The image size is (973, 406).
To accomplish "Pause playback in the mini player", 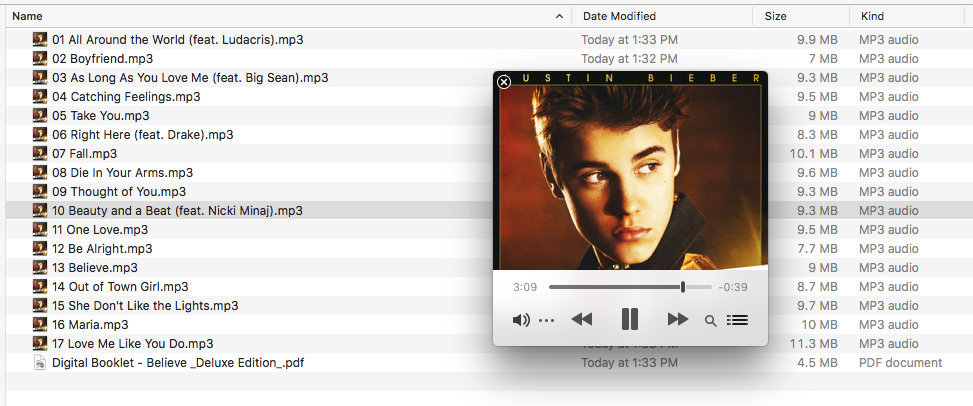I will click(x=629, y=319).
